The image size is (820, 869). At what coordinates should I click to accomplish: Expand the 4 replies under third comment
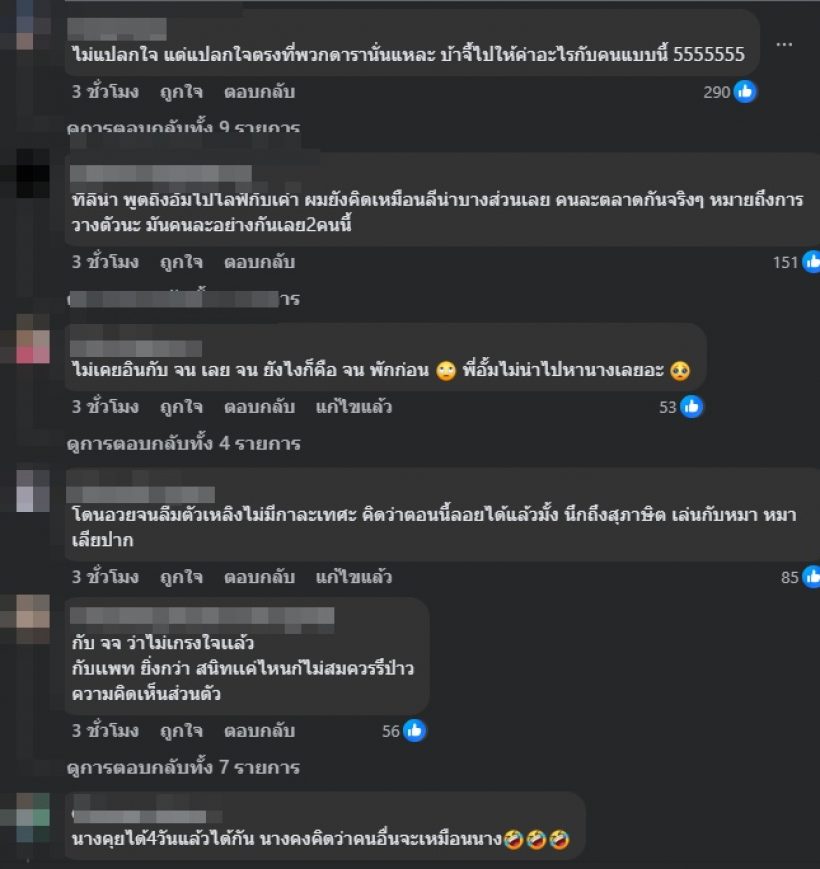183,443
